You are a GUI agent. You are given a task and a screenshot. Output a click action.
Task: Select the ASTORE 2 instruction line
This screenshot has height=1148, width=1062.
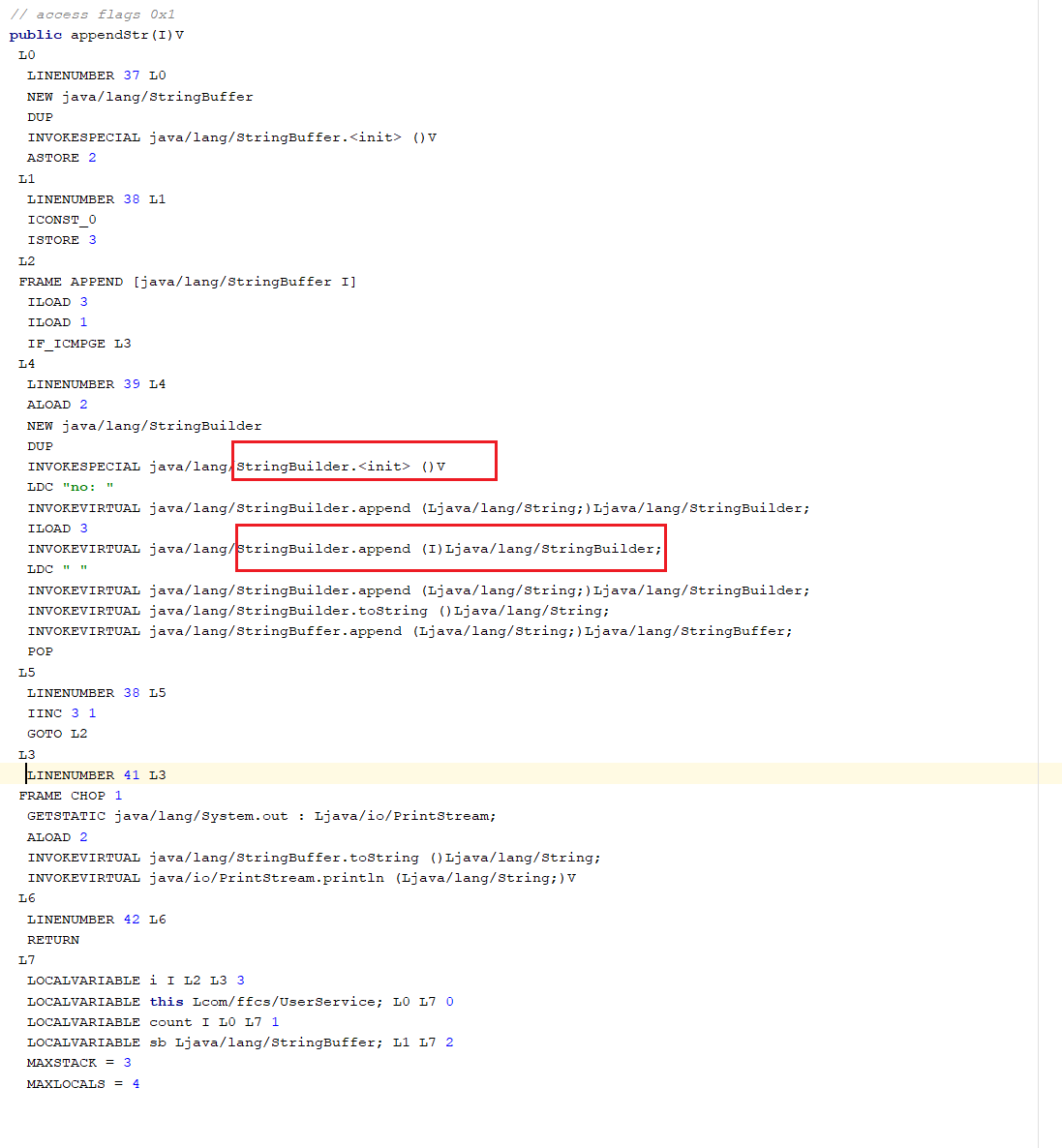(61, 158)
